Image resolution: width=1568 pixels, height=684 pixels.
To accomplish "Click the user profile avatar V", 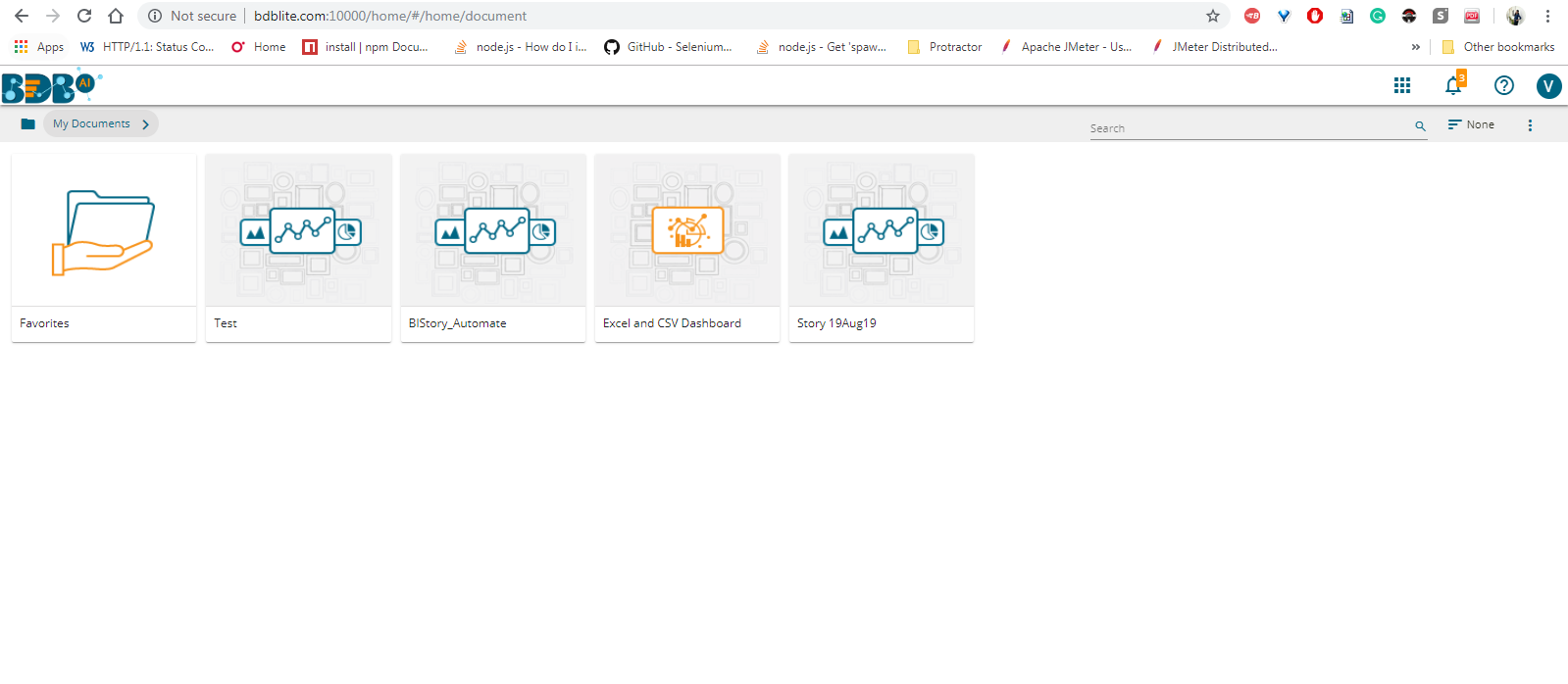I will click(1548, 86).
